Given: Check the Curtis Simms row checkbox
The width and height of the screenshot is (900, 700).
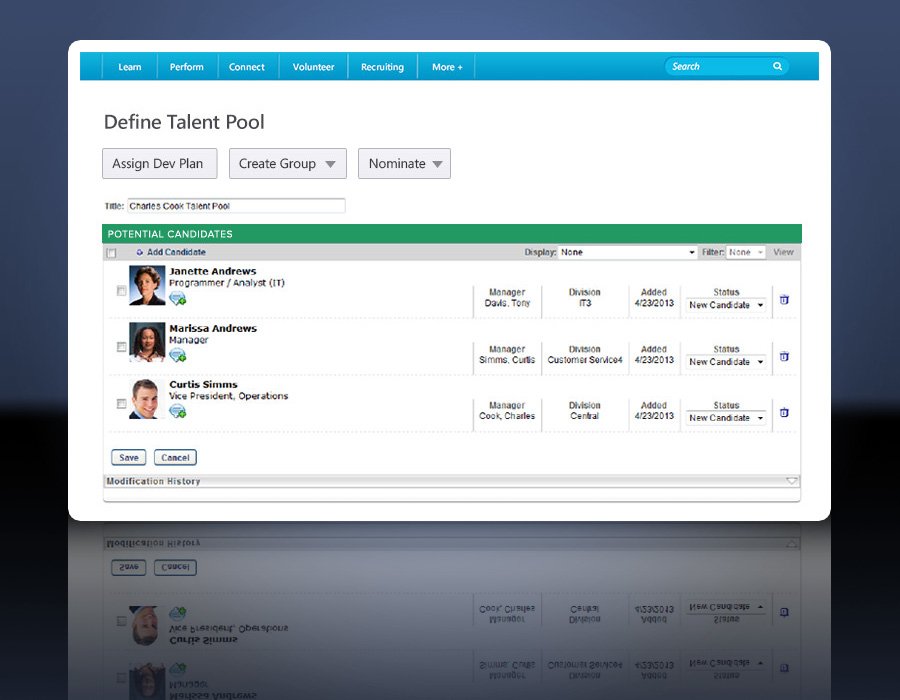Looking at the screenshot, I should (x=121, y=404).
